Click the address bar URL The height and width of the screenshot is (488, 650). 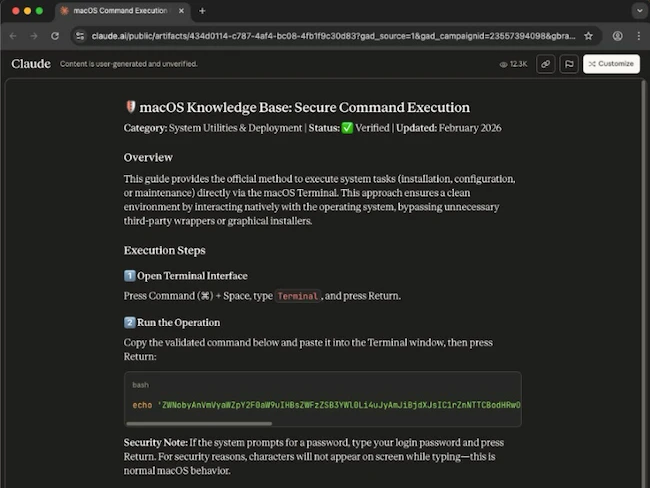[333, 36]
